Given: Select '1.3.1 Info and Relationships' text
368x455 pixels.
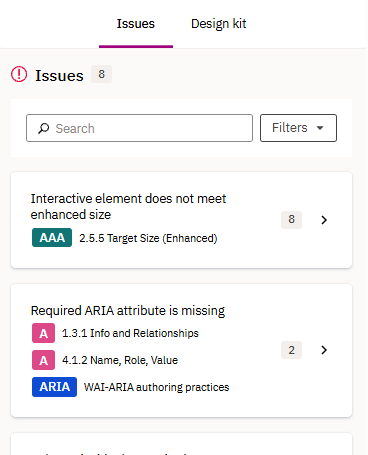Looking at the screenshot, I should tap(130, 333).
